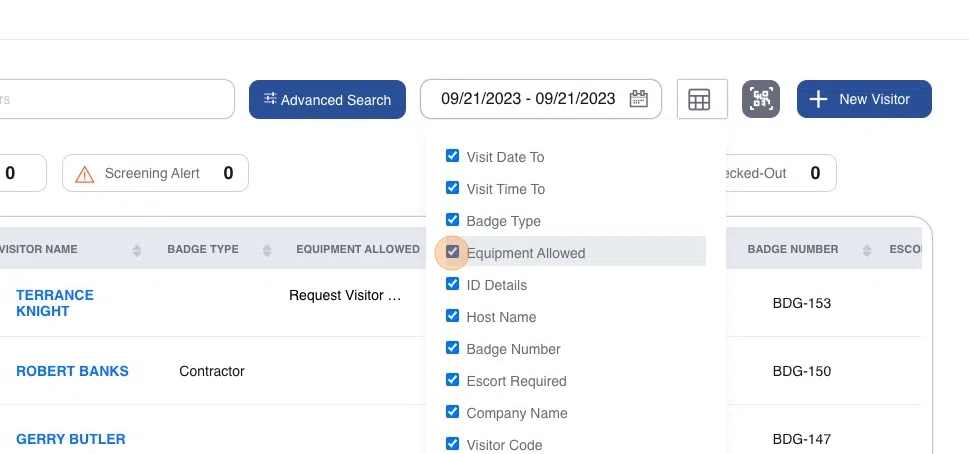This screenshot has height=454, width=969.
Task: Click the calendar icon in date range
Action: click(x=639, y=99)
